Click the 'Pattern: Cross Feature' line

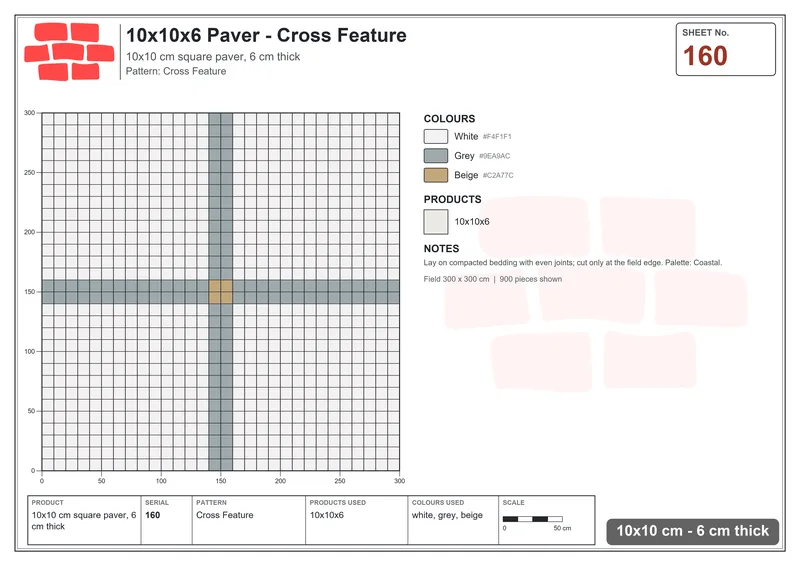tap(176, 71)
